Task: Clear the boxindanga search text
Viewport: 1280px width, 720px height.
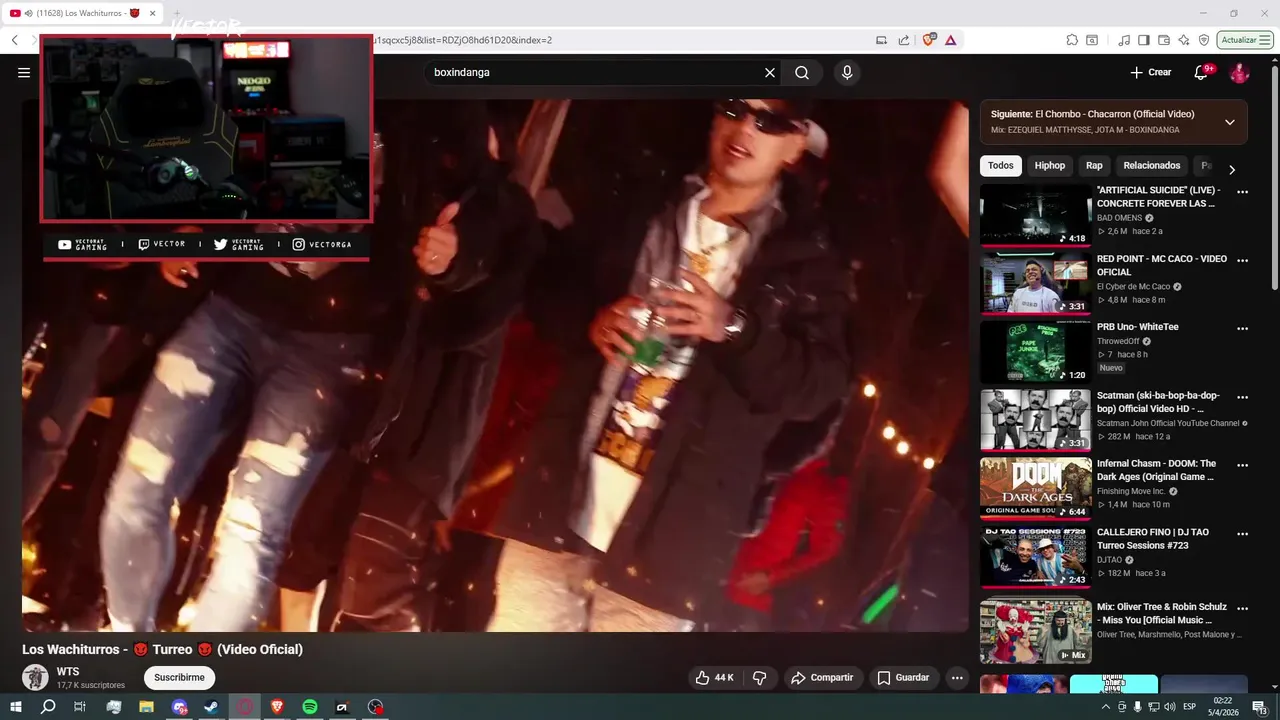Action: pyautogui.click(x=770, y=73)
